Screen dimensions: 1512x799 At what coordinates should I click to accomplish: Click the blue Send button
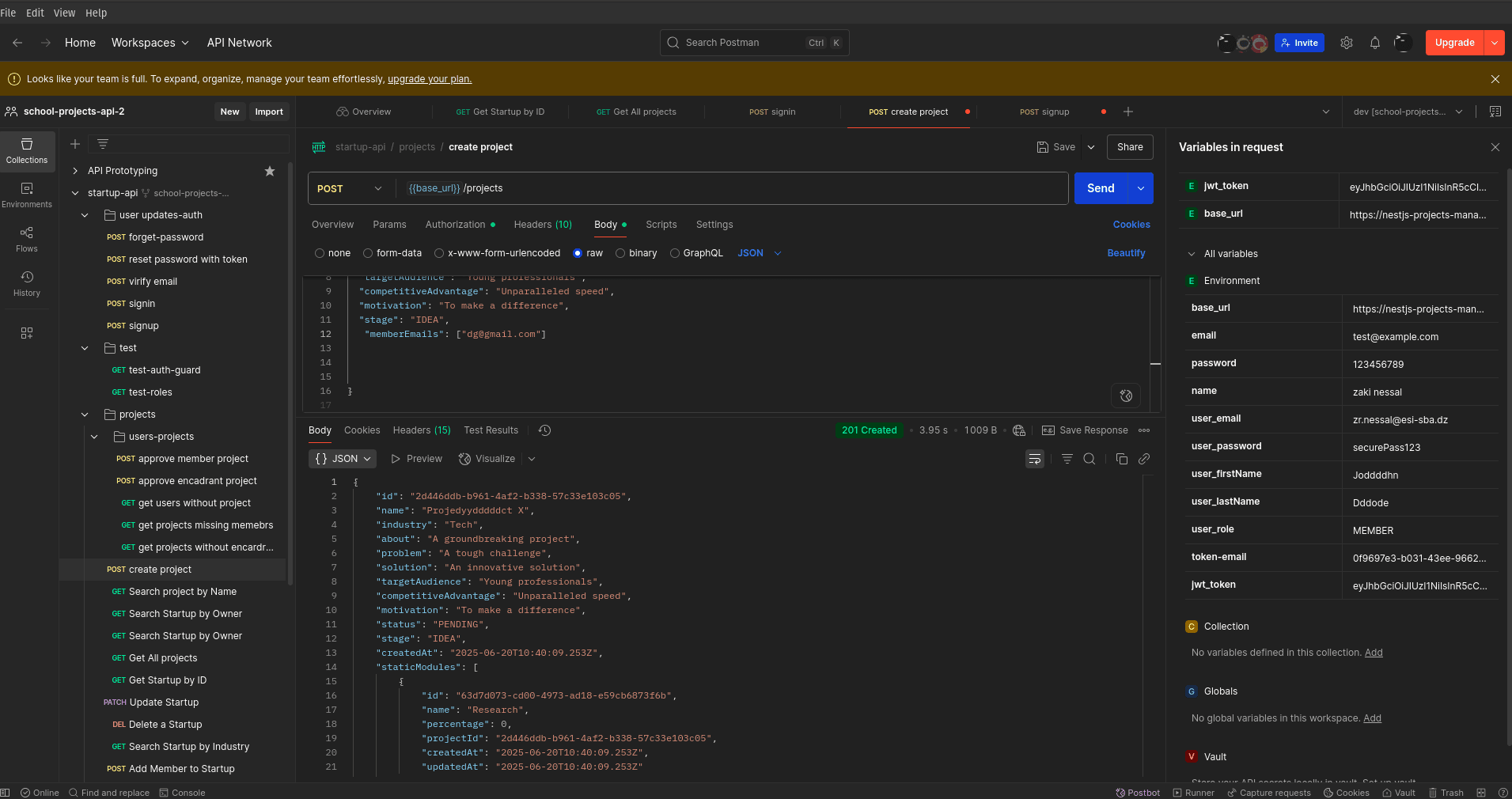coord(1101,188)
